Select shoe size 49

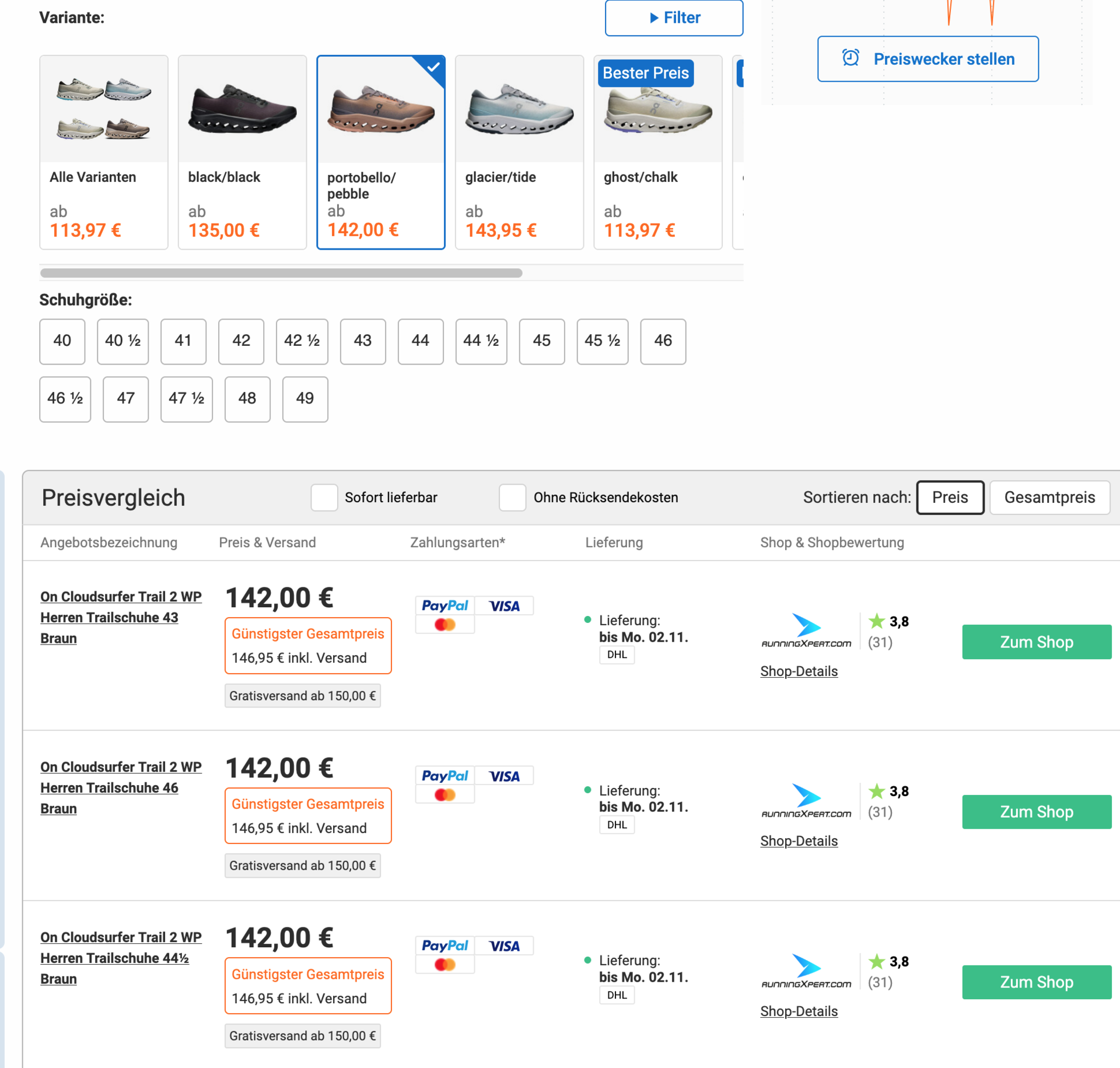[305, 399]
